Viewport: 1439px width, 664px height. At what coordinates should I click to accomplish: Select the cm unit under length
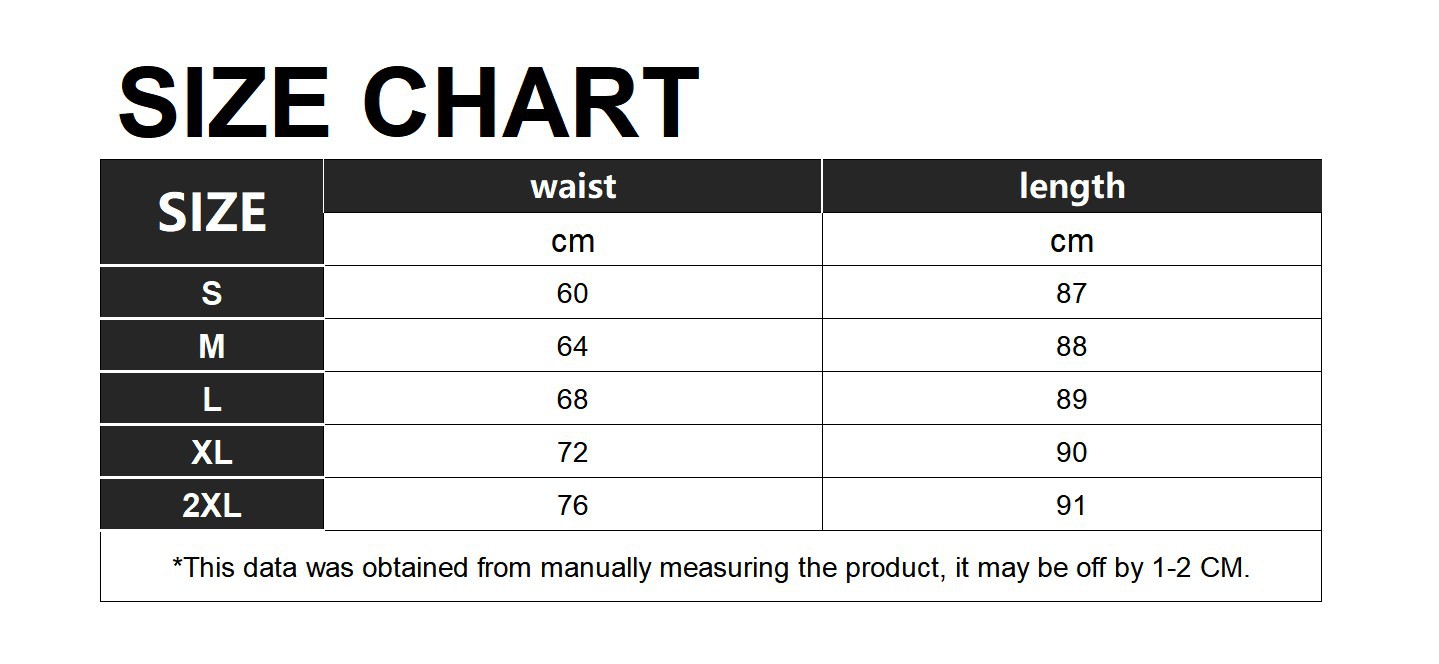point(1072,241)
